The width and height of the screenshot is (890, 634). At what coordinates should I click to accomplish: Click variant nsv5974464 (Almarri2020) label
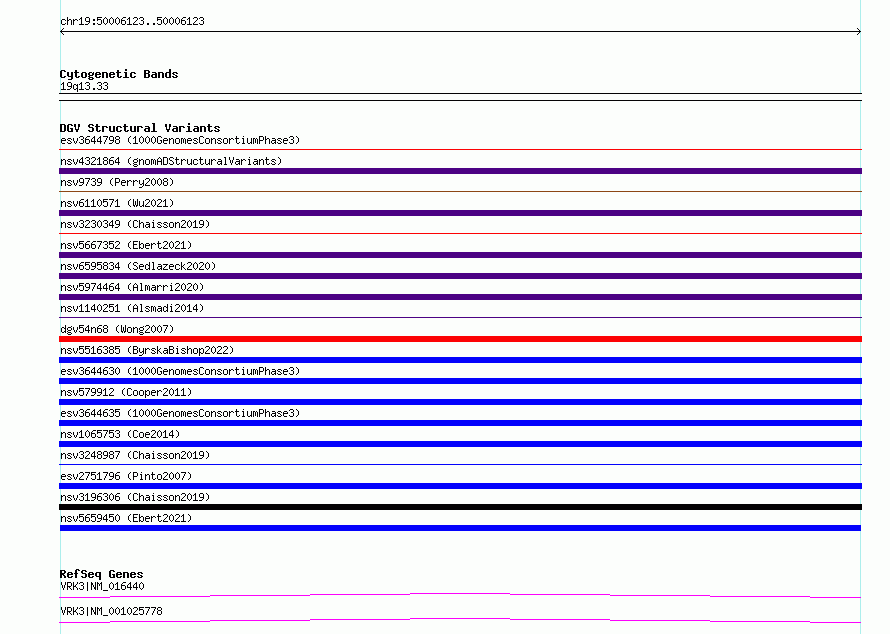coord(132,287)
